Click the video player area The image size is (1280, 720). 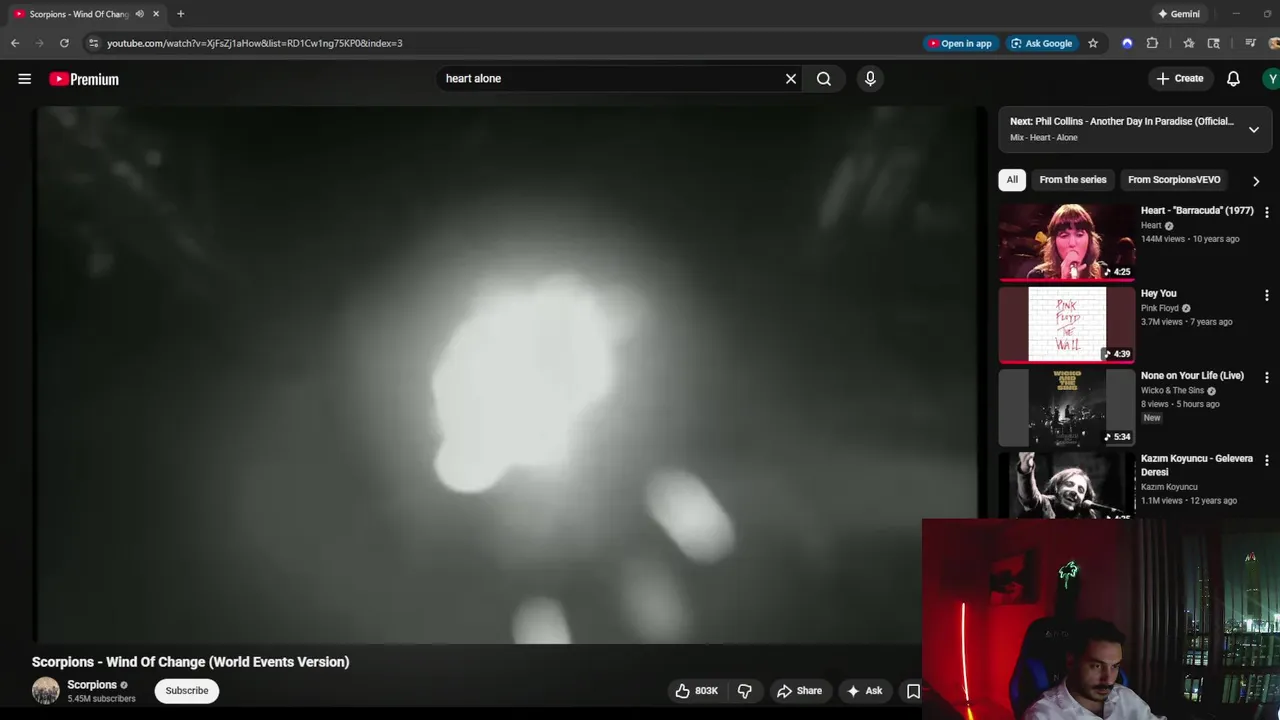[510, 375]
